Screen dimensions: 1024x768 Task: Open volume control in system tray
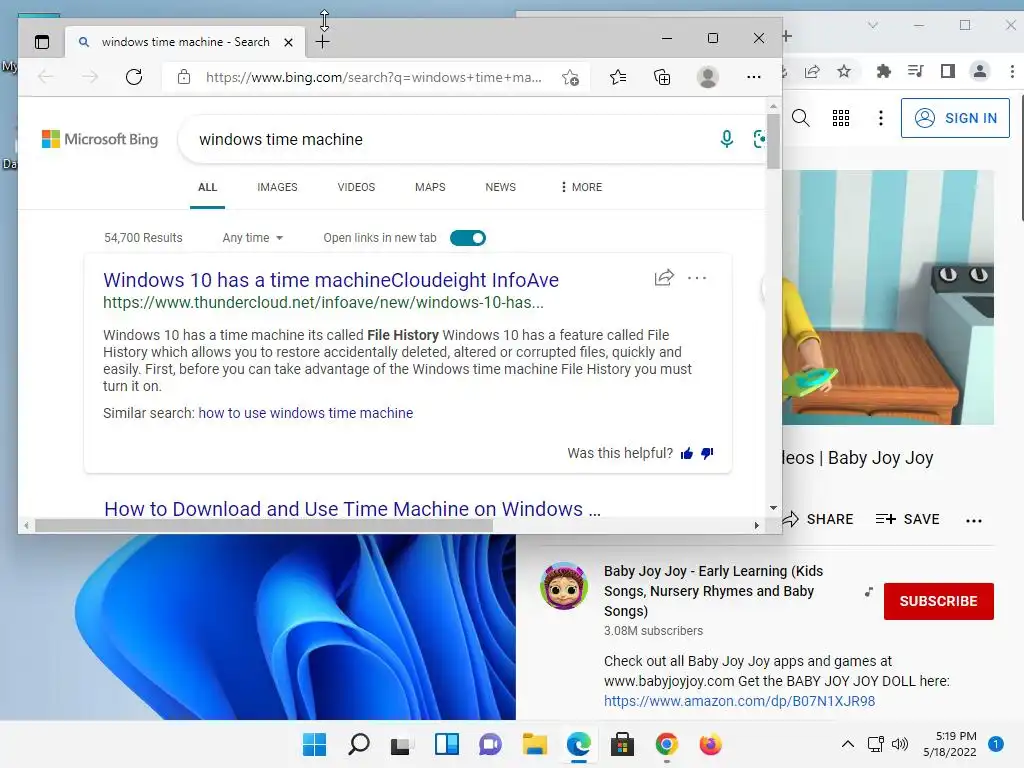[900, 744]
